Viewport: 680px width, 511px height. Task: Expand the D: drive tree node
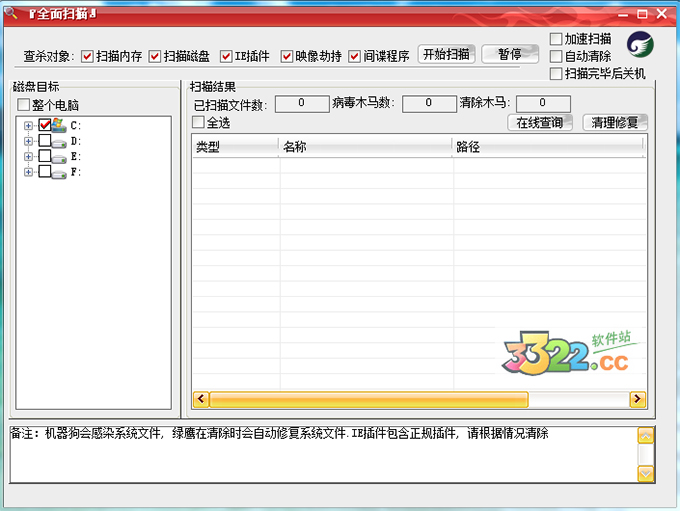point(29,141)
